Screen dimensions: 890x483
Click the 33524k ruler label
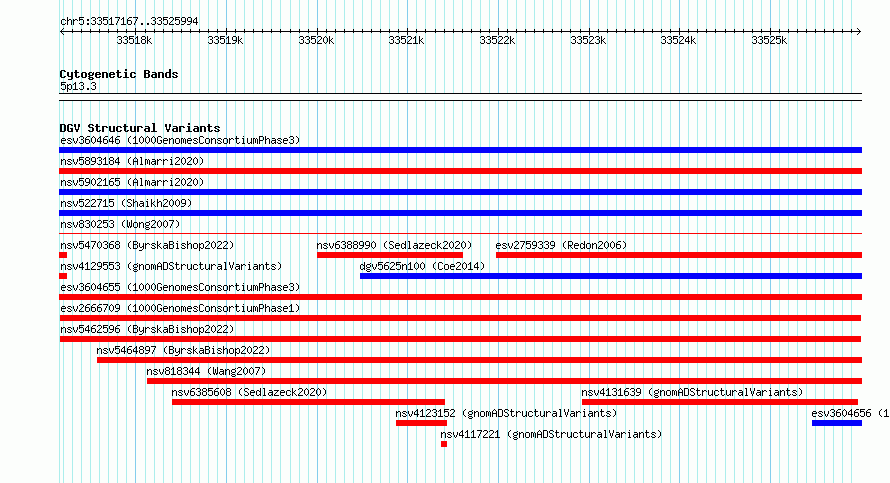pos(678,40)
